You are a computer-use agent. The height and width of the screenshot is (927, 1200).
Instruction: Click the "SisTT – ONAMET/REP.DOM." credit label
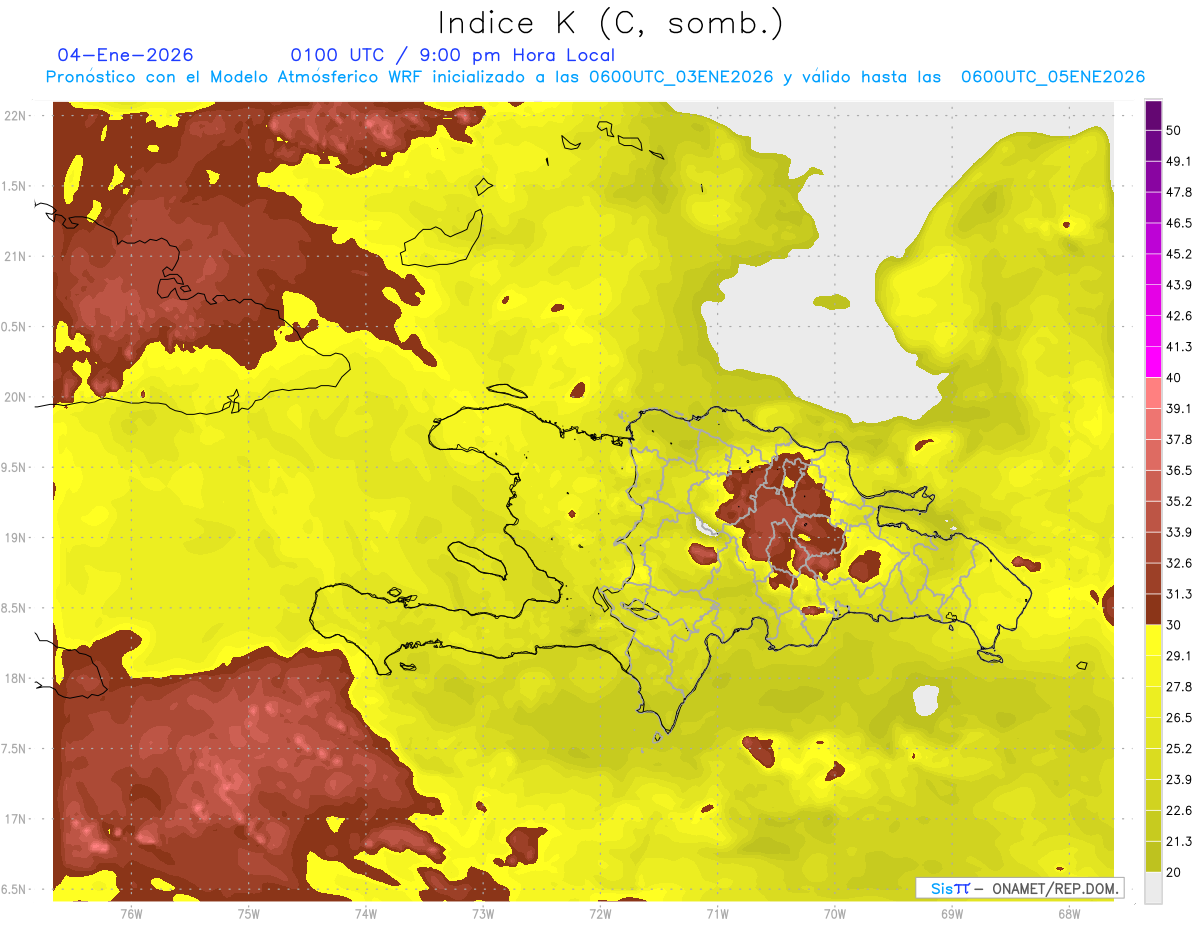(1020, 888)
